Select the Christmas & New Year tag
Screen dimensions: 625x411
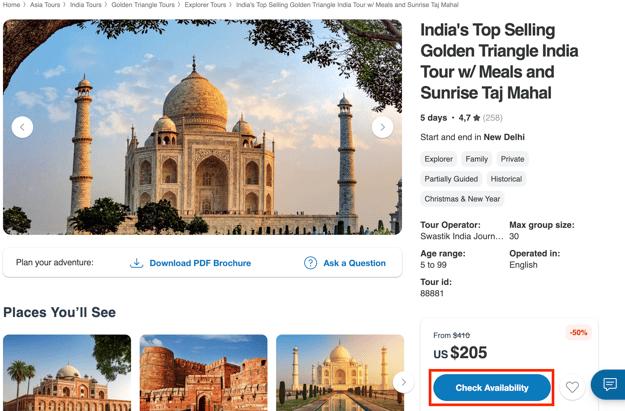(462, 199)
